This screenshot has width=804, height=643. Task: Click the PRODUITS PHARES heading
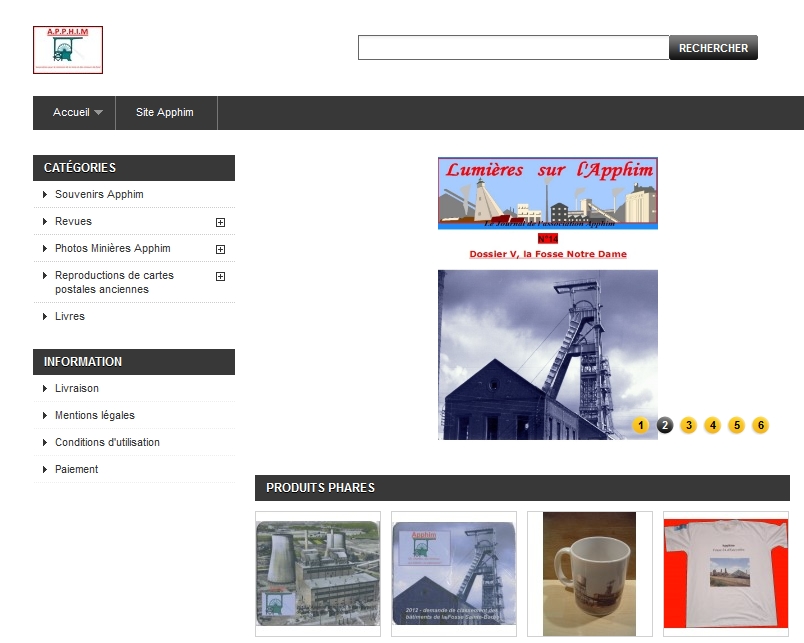(320, 488)
